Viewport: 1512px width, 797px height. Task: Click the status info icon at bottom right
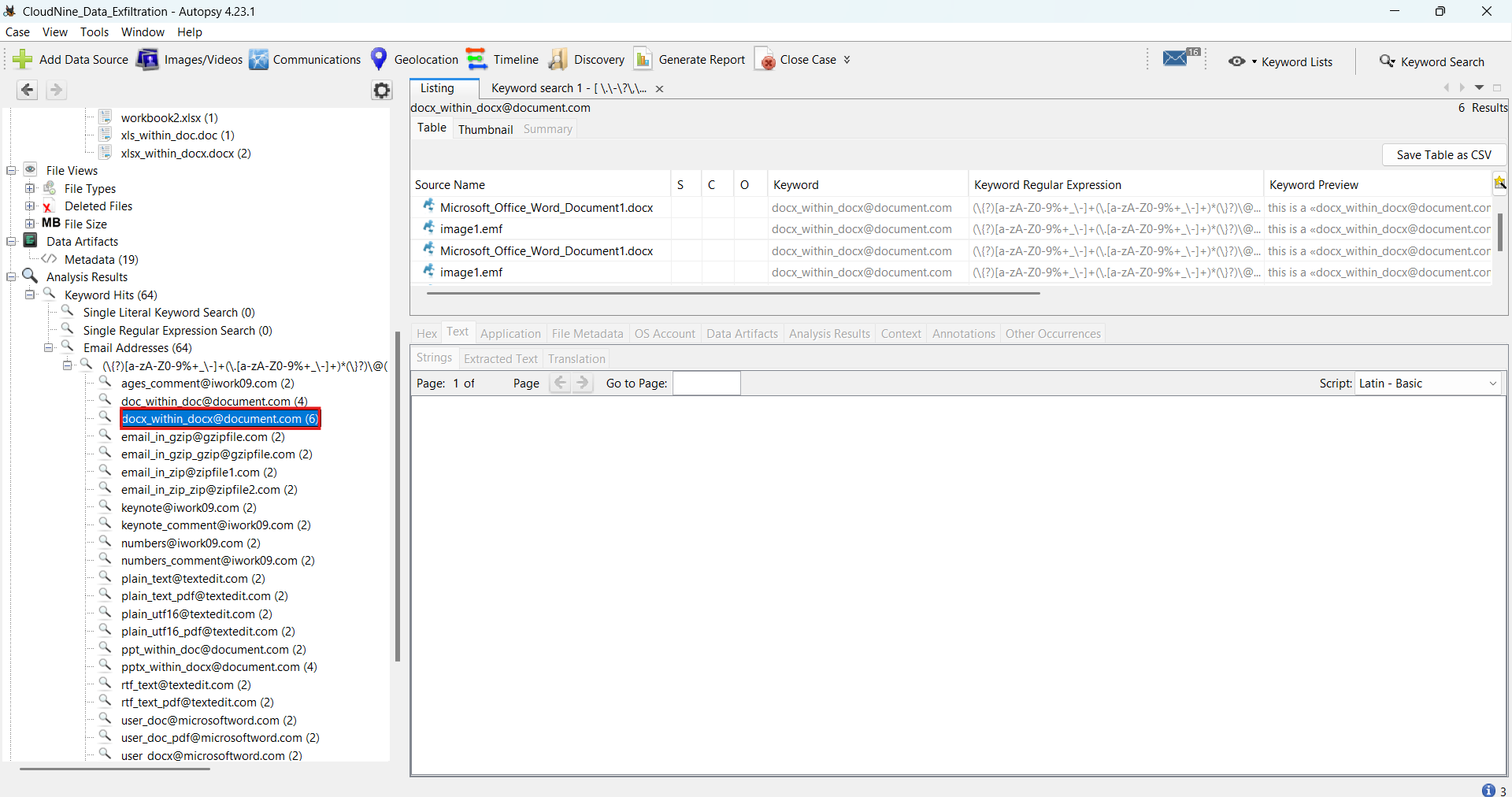click(x=1488, y=790)
